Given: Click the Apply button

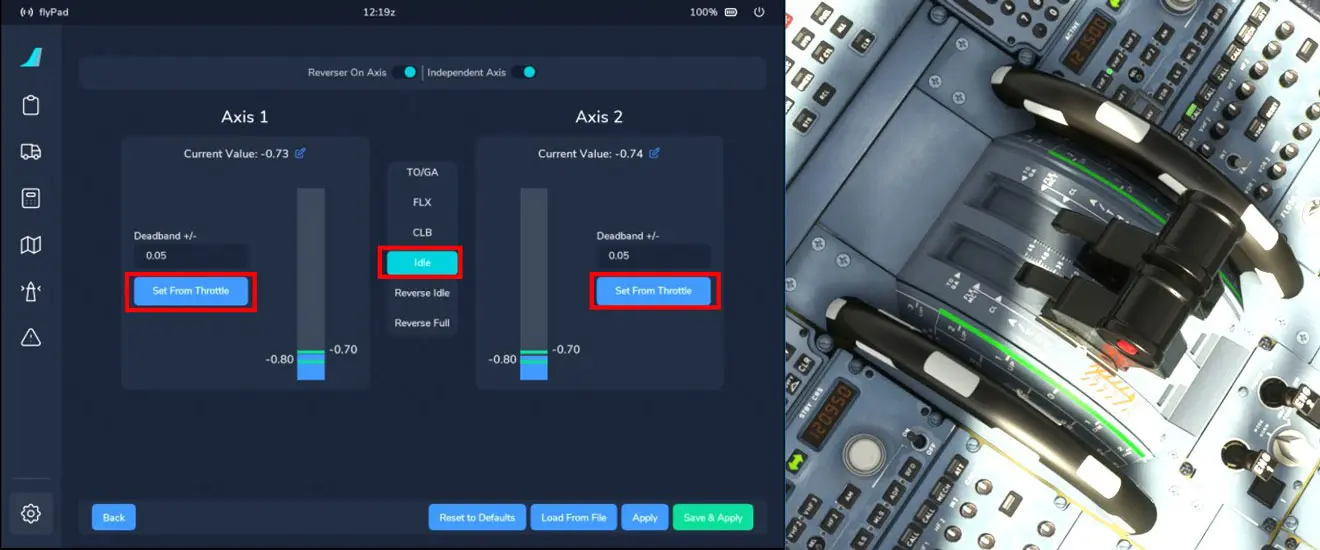Looking at the screenshot, I should point(645,517).
